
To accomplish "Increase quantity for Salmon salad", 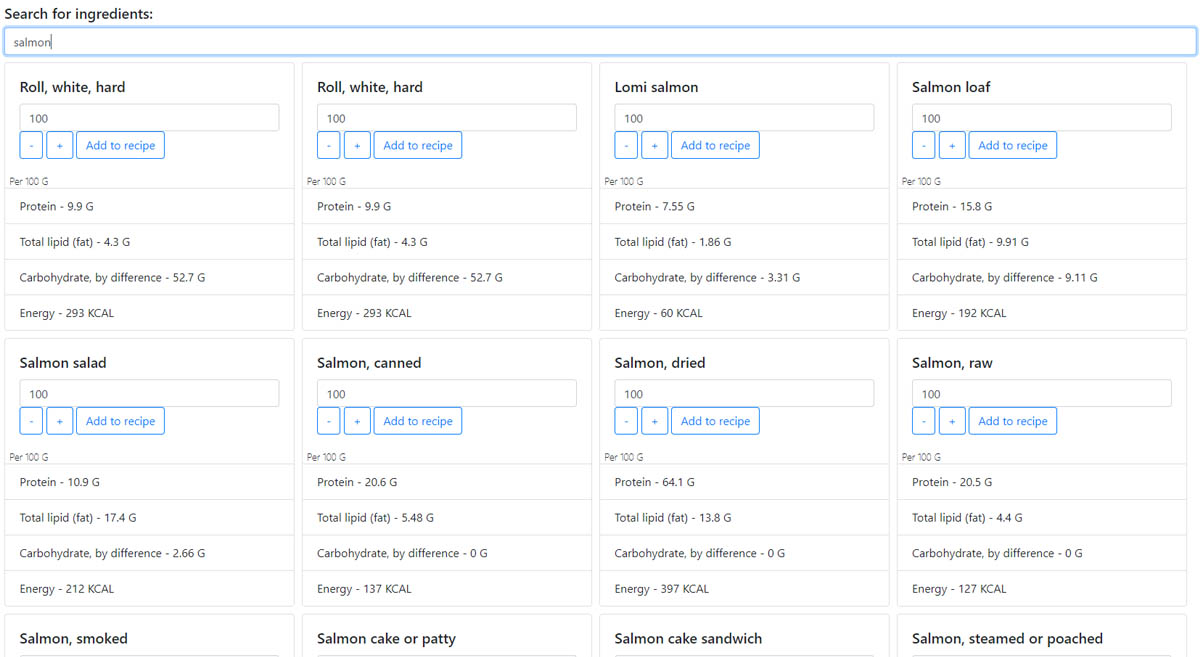I will (59, 420).
